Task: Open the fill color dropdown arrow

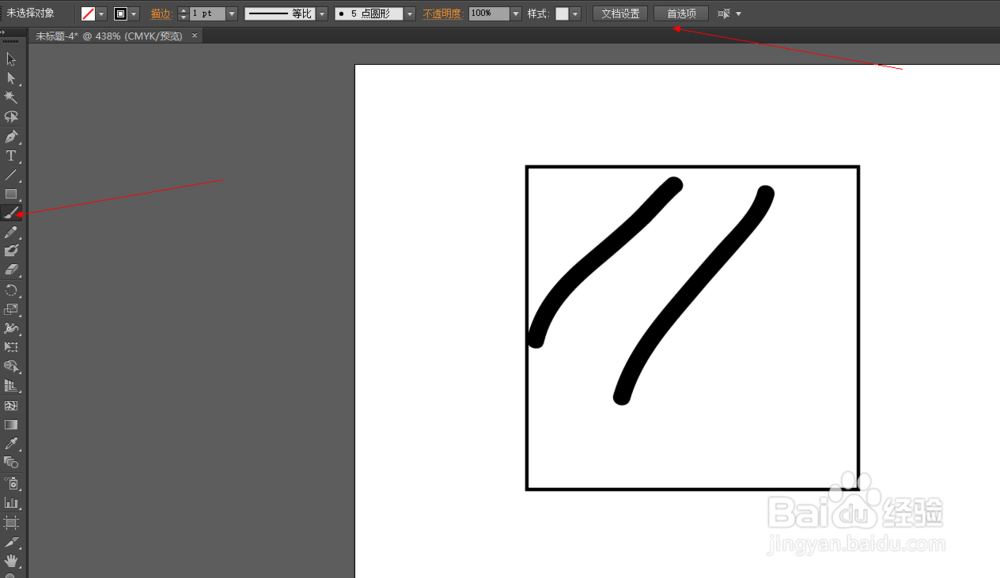Action: (101, 14)
